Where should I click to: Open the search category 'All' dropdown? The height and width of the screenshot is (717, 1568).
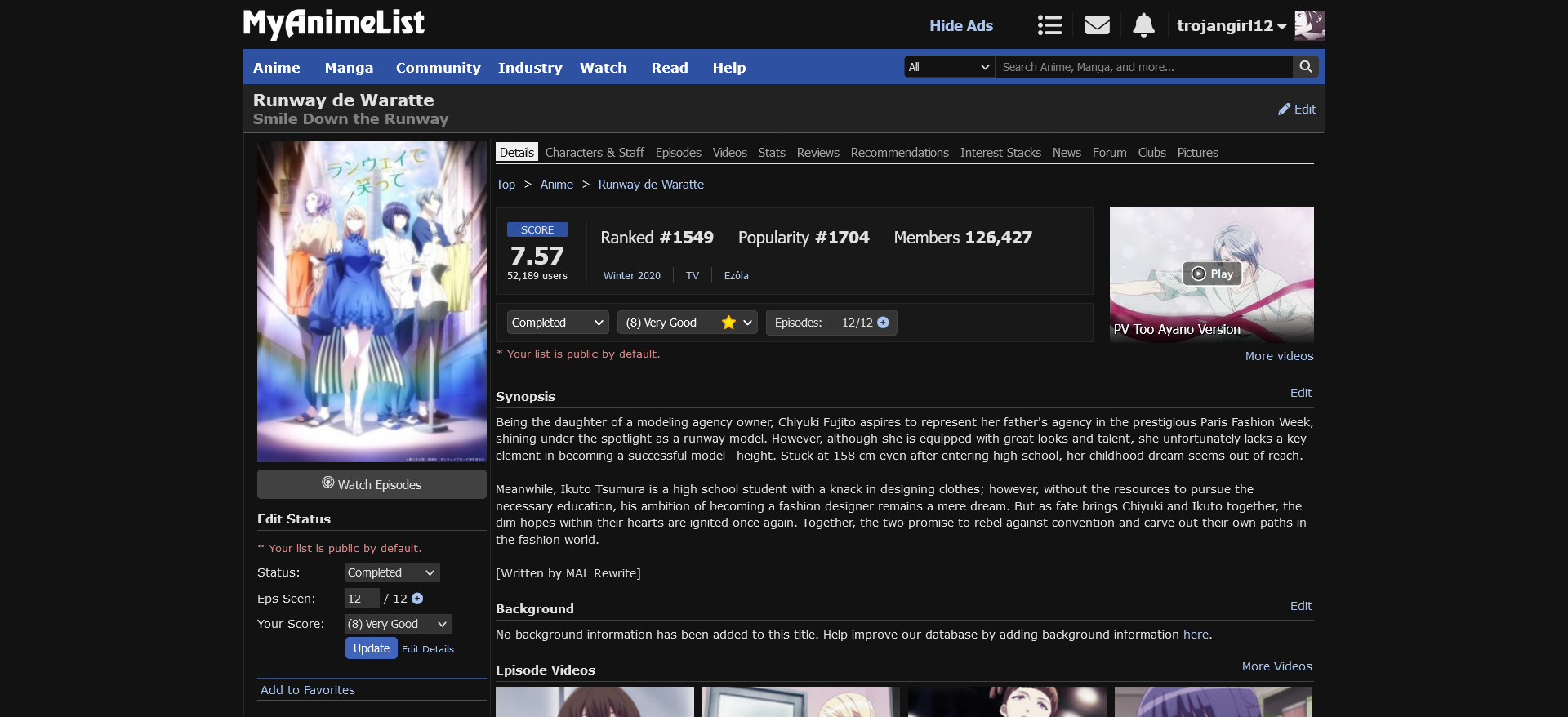949,67
